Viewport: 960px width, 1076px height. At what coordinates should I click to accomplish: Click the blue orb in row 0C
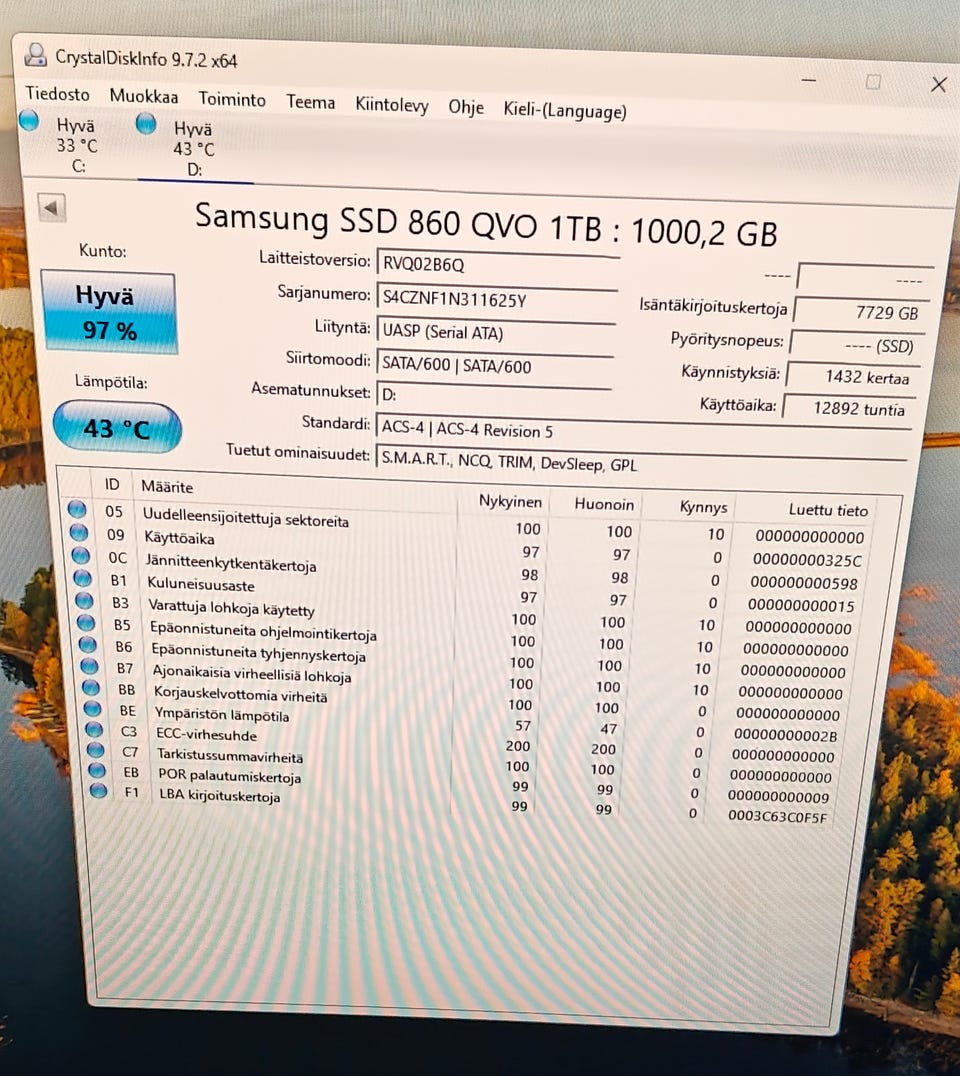click(x=80, y=555)
